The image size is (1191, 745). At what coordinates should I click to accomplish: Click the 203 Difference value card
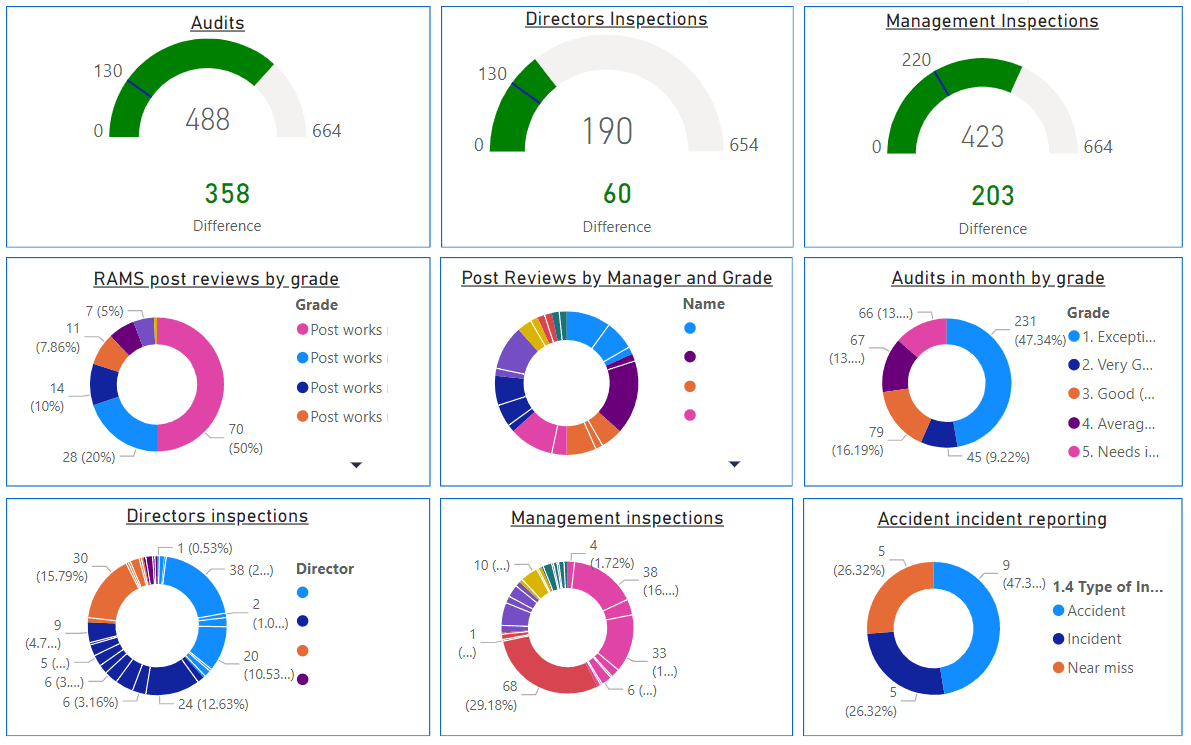993,196
